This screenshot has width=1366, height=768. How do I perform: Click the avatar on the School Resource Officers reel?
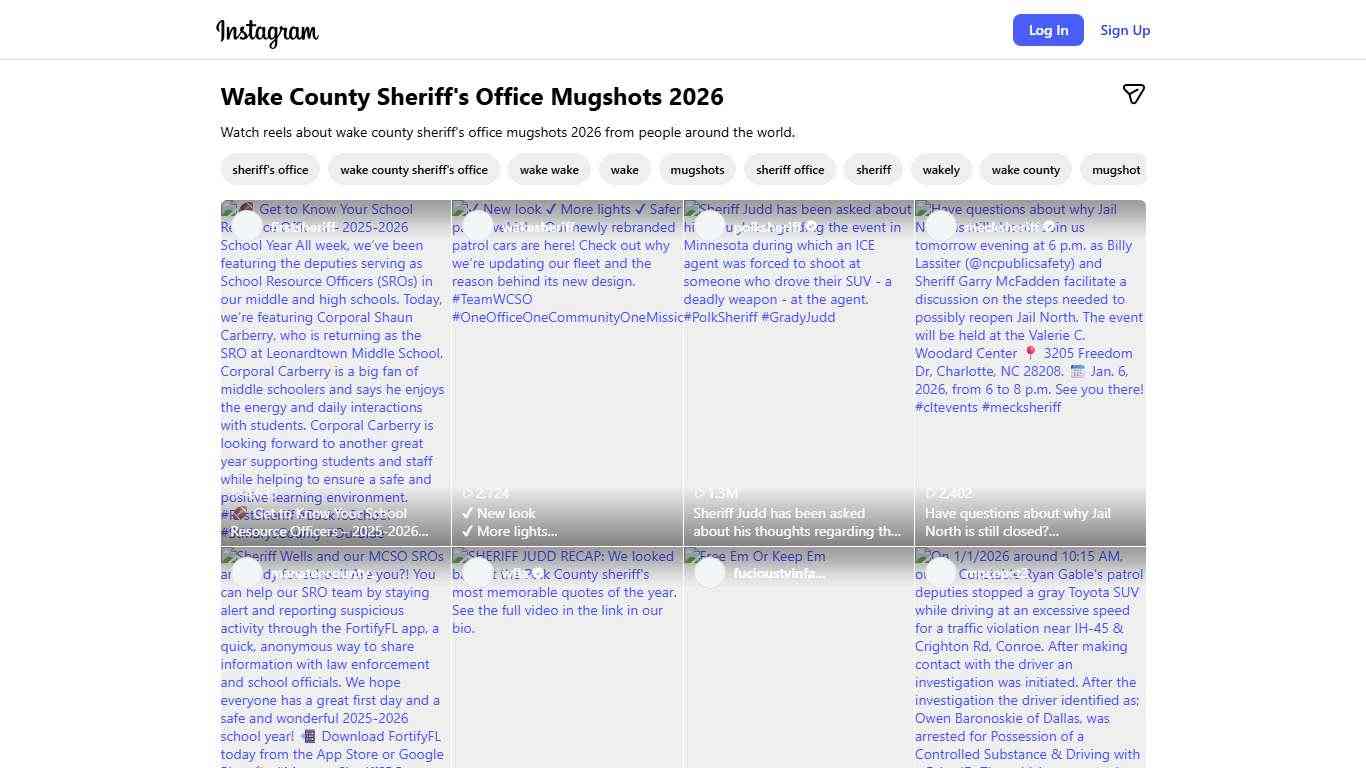pos(246,225)
